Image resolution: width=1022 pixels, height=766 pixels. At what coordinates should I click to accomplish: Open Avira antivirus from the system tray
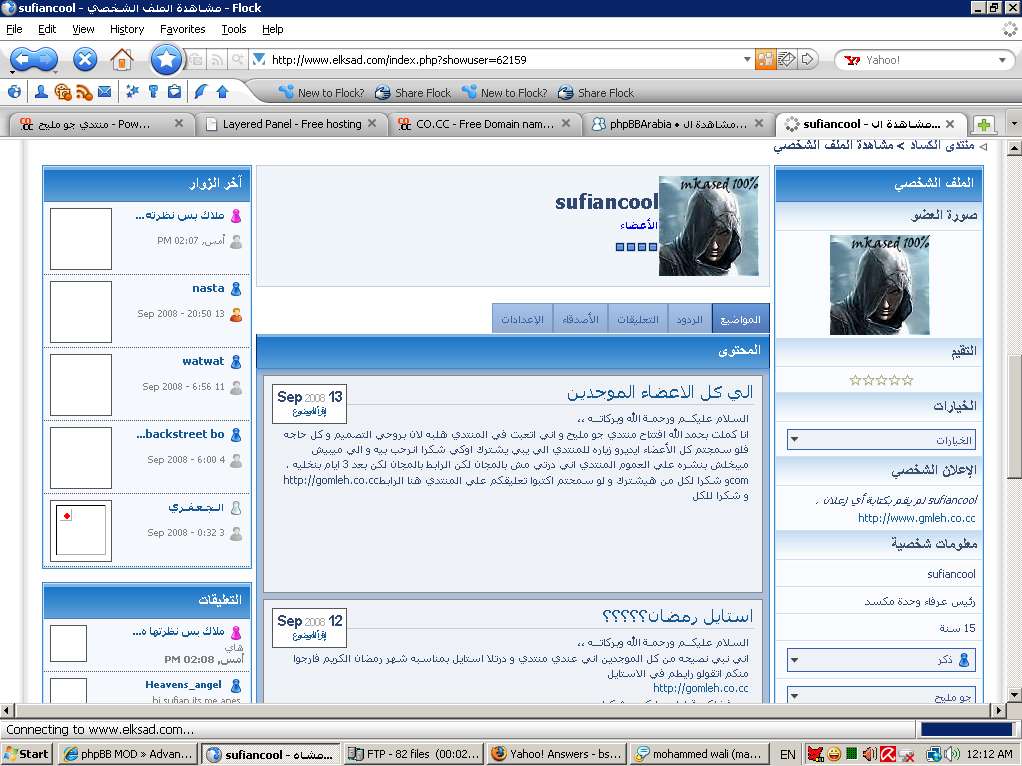(x=887, y=753)
